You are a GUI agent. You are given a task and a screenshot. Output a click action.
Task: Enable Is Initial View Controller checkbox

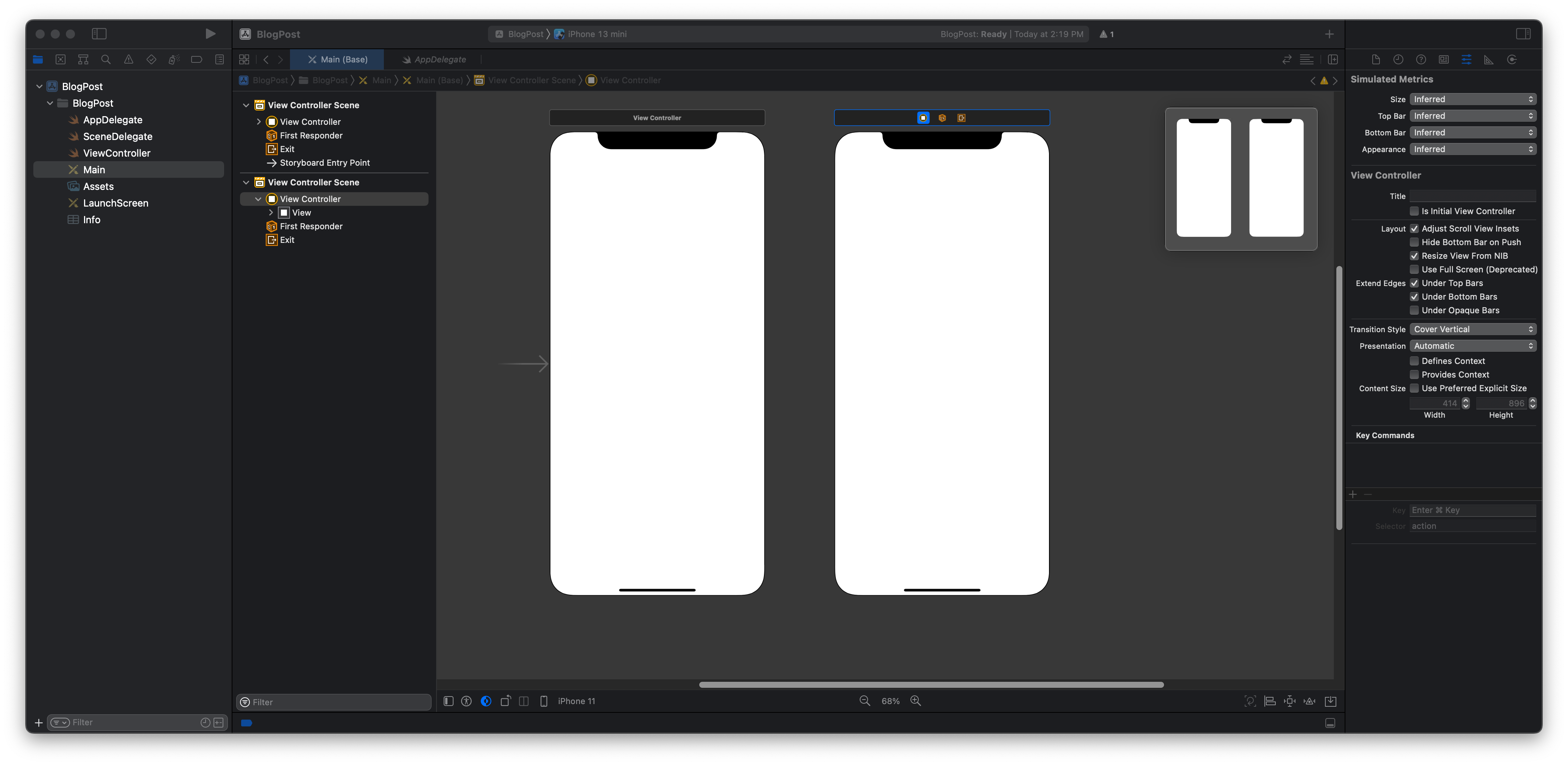(1415, 211)
